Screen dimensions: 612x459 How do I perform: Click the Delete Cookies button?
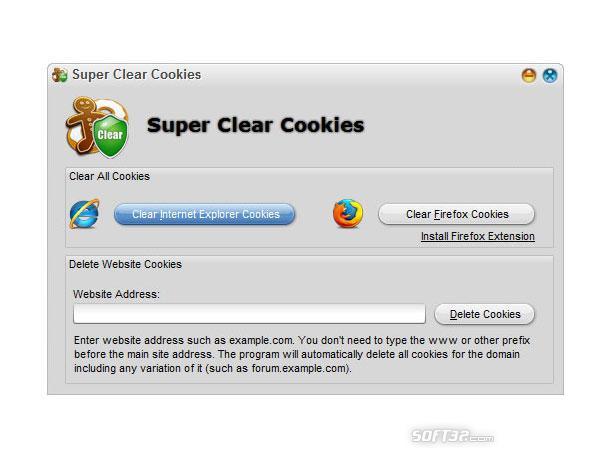click(x=484, y=314)
